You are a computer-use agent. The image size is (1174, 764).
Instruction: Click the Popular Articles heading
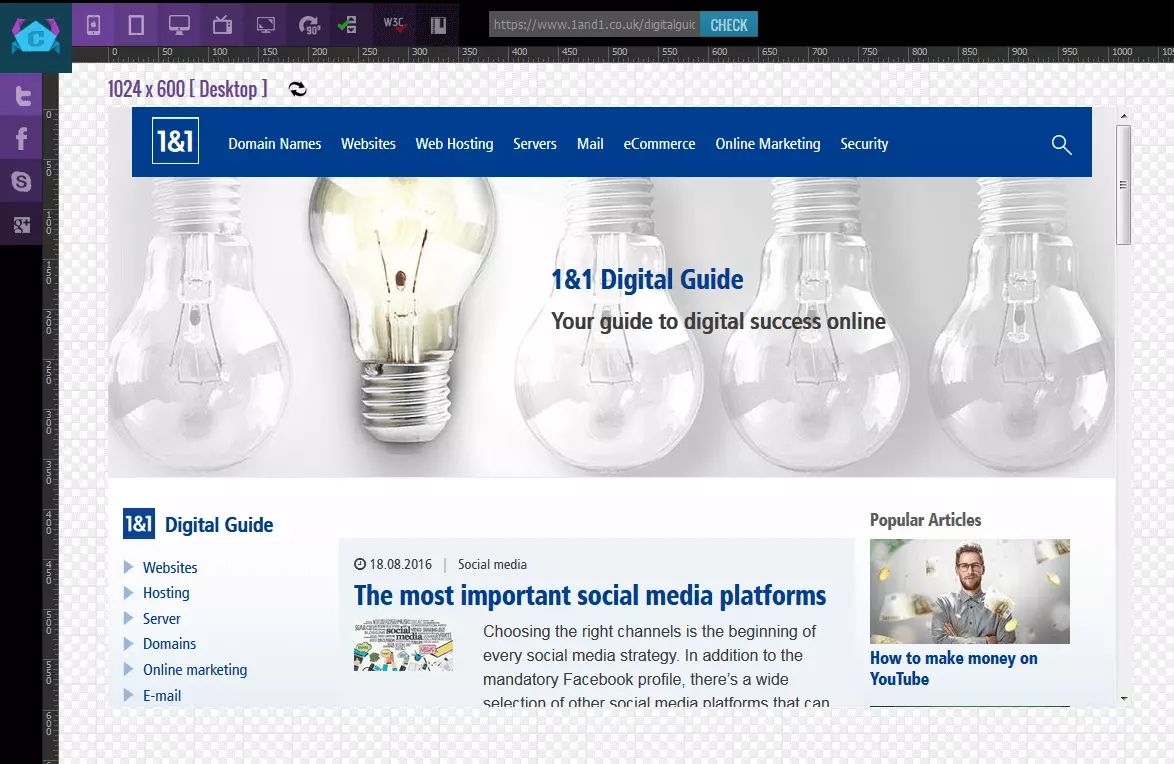(x=925, y=520)
